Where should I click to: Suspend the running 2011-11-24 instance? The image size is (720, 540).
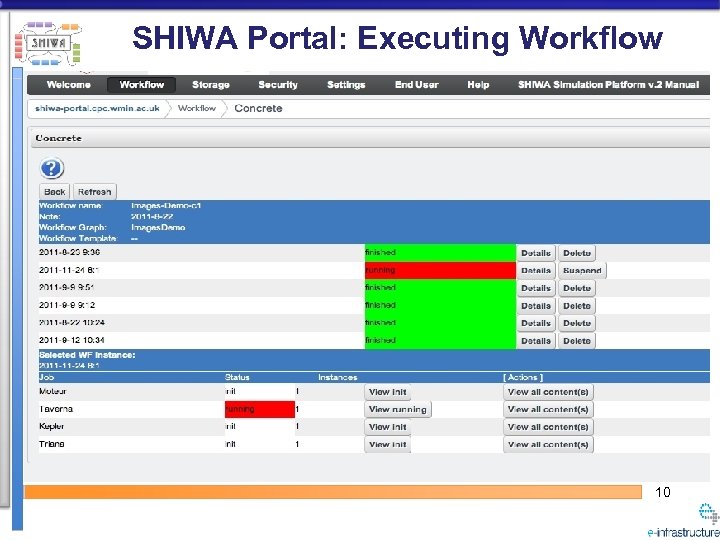click(582, 270)
